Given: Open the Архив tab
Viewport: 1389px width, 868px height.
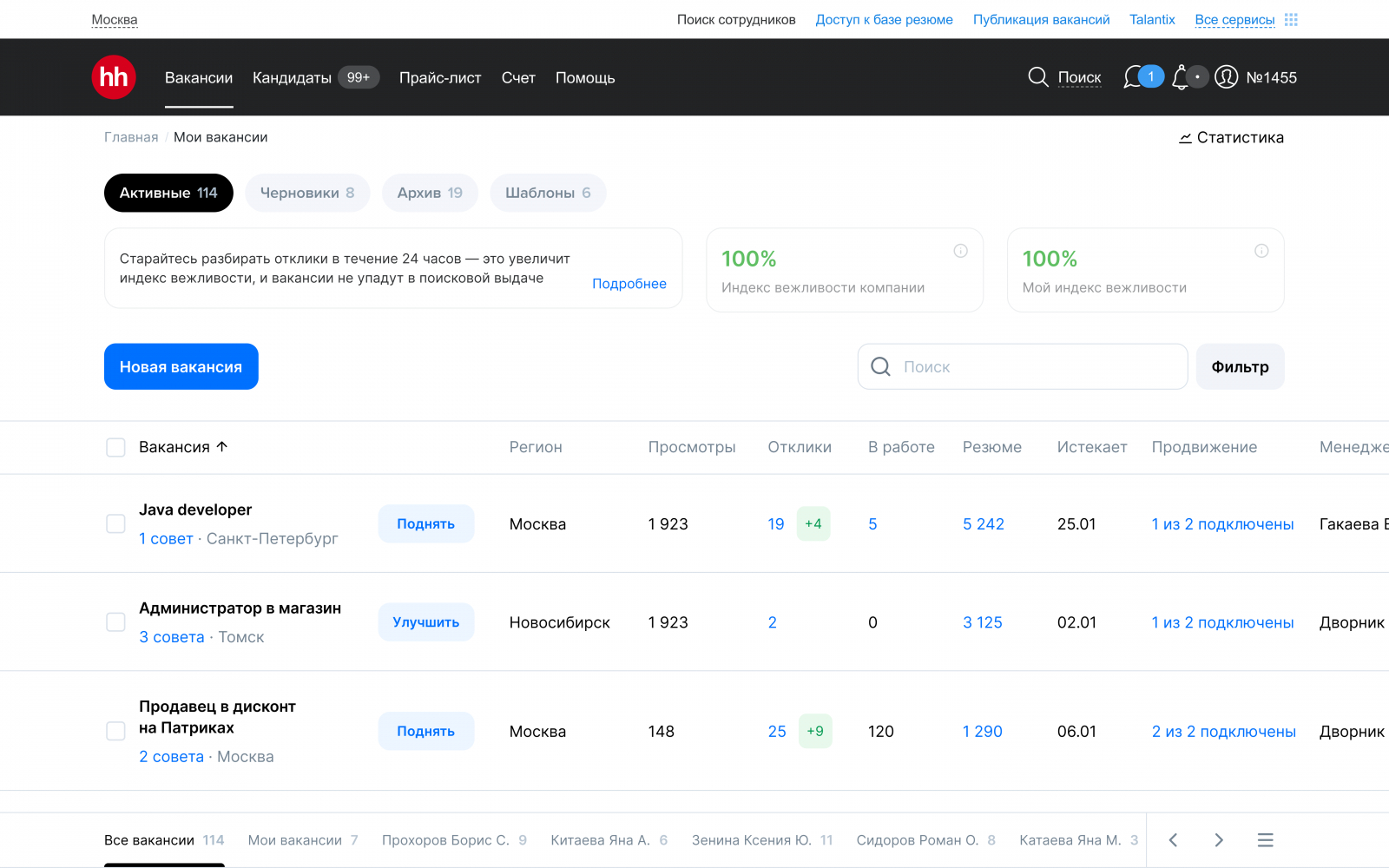Looking at the screenshot, I should 430,193.
